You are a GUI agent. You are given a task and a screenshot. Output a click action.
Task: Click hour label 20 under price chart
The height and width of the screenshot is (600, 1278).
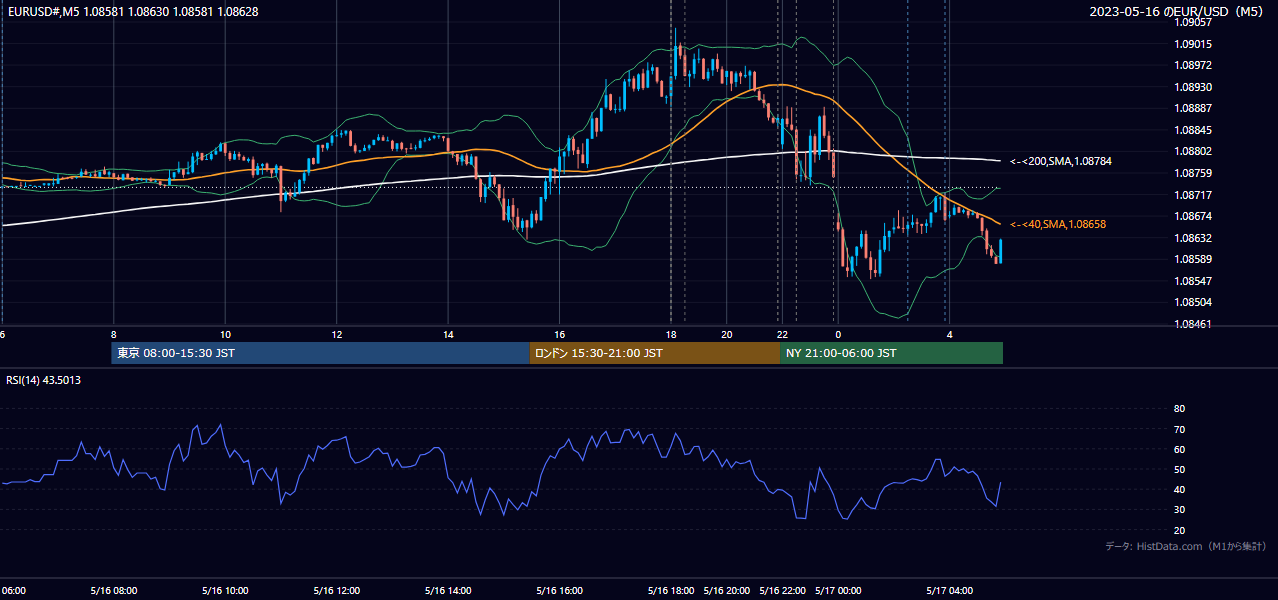tap(727, 334)
